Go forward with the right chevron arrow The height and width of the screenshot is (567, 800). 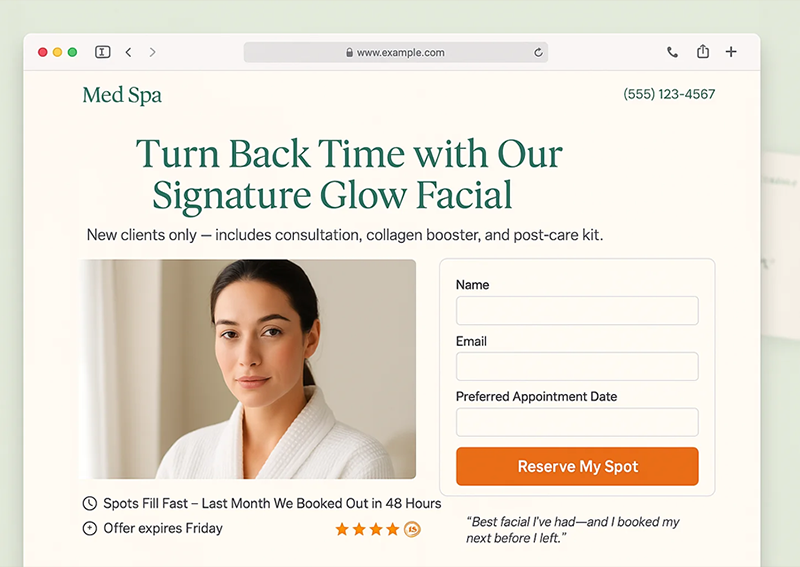tap(152, 52)
